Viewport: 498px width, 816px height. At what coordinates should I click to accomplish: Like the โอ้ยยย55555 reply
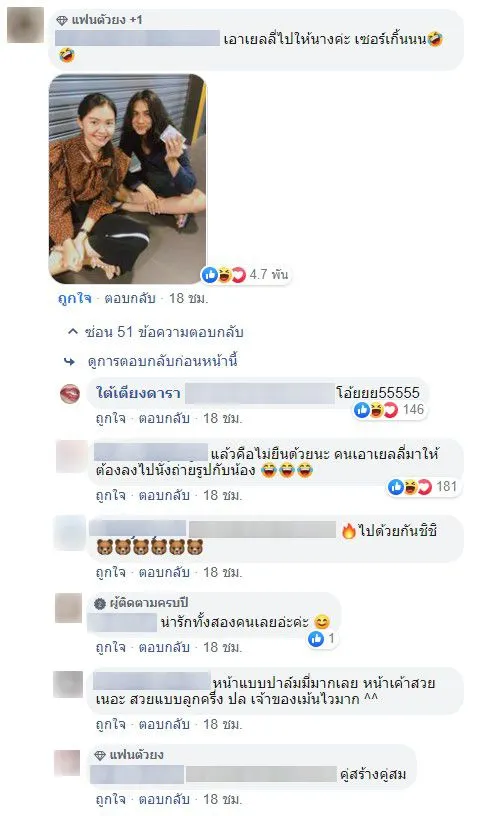[x=111, y=418]
